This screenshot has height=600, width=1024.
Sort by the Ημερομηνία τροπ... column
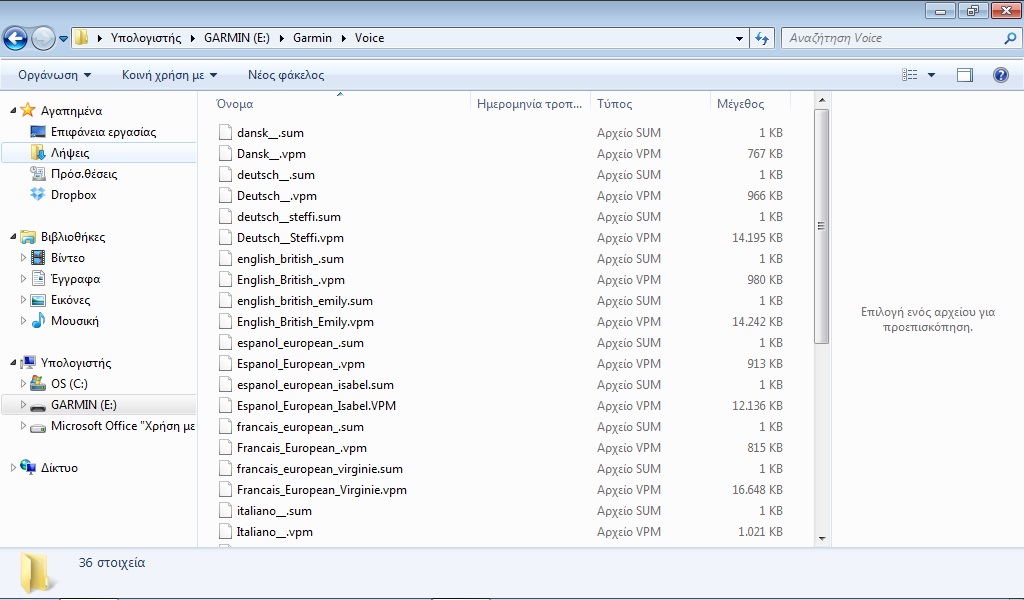pyautogui.click(x=530, y=104)
